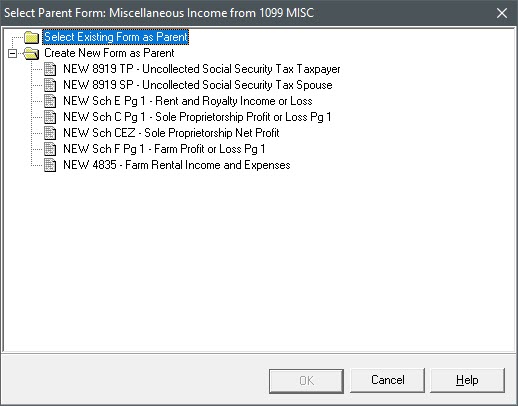Click the Select Existing Form folder icon
Image resolution: width=518 pixels, height=406 pixels.
[x=32, y=37]
